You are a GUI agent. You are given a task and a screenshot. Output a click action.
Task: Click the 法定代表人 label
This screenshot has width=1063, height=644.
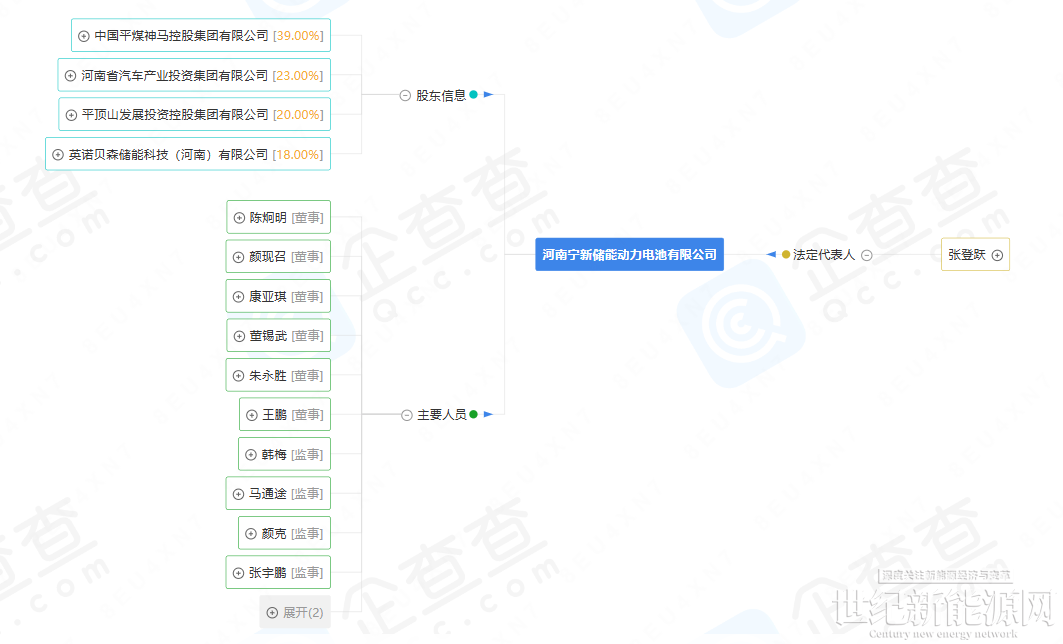pos(823,255)
